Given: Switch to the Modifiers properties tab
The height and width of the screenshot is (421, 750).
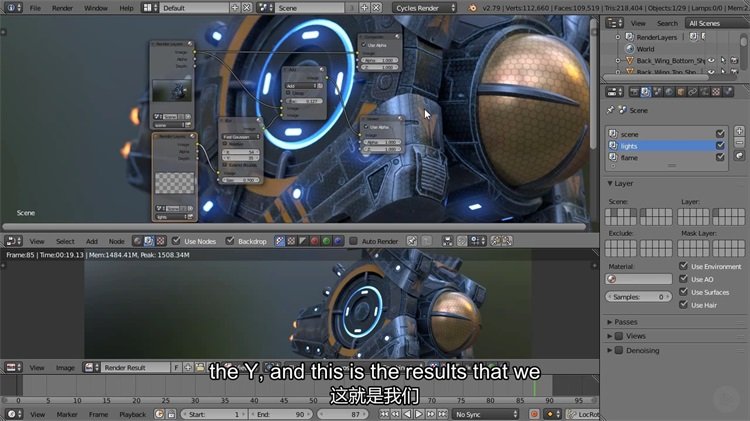Looking at the screenshot, I should click(x=704, y=91).
